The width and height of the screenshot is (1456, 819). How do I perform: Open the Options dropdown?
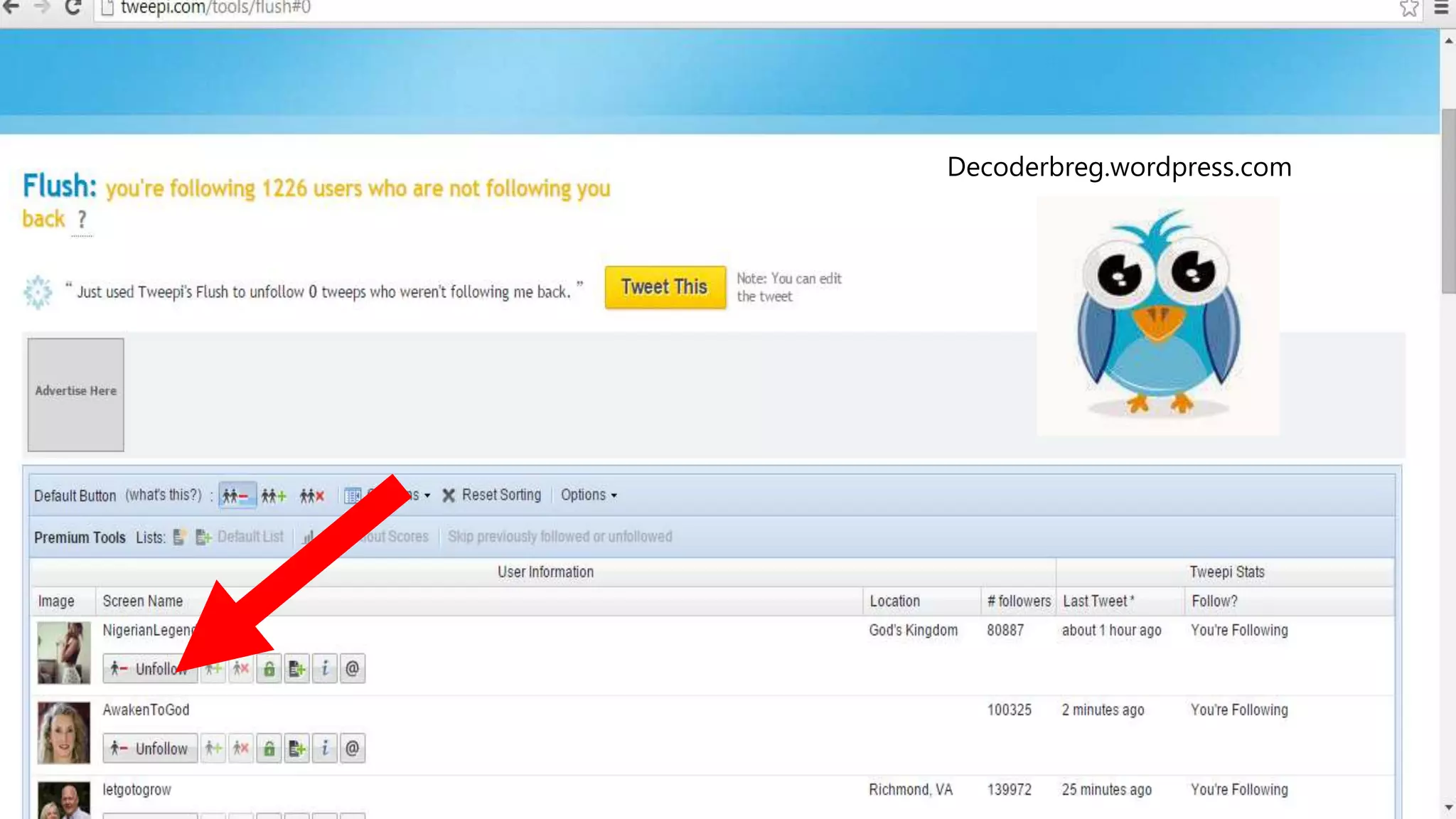pyautogui.click(x=588, y=495)
